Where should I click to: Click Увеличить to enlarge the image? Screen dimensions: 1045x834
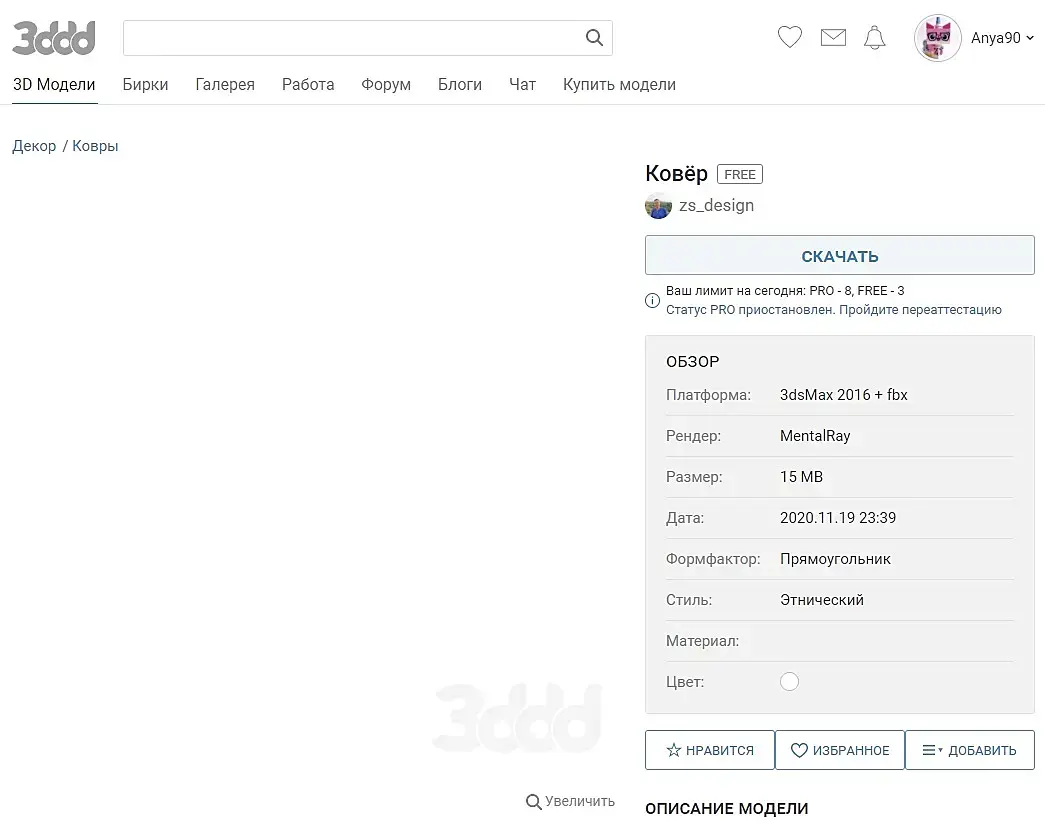tap(570, 801)
